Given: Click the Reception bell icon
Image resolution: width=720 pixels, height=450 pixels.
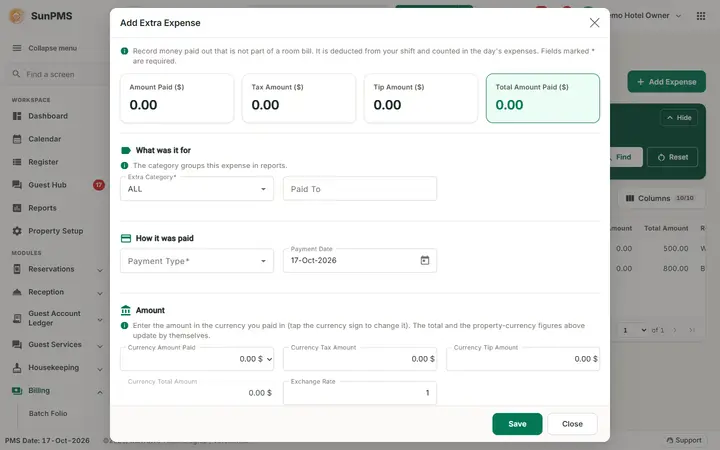Looking at the screenshot, I should coord(17,292).
